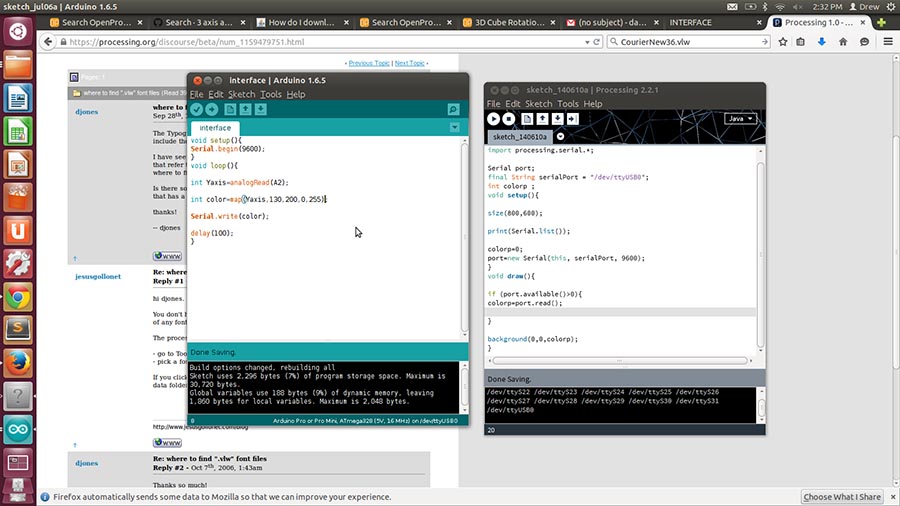Open Arduino tab dropdown arrow at right
The height and width of the screenshot is (506, 900).
click(454, 127)
